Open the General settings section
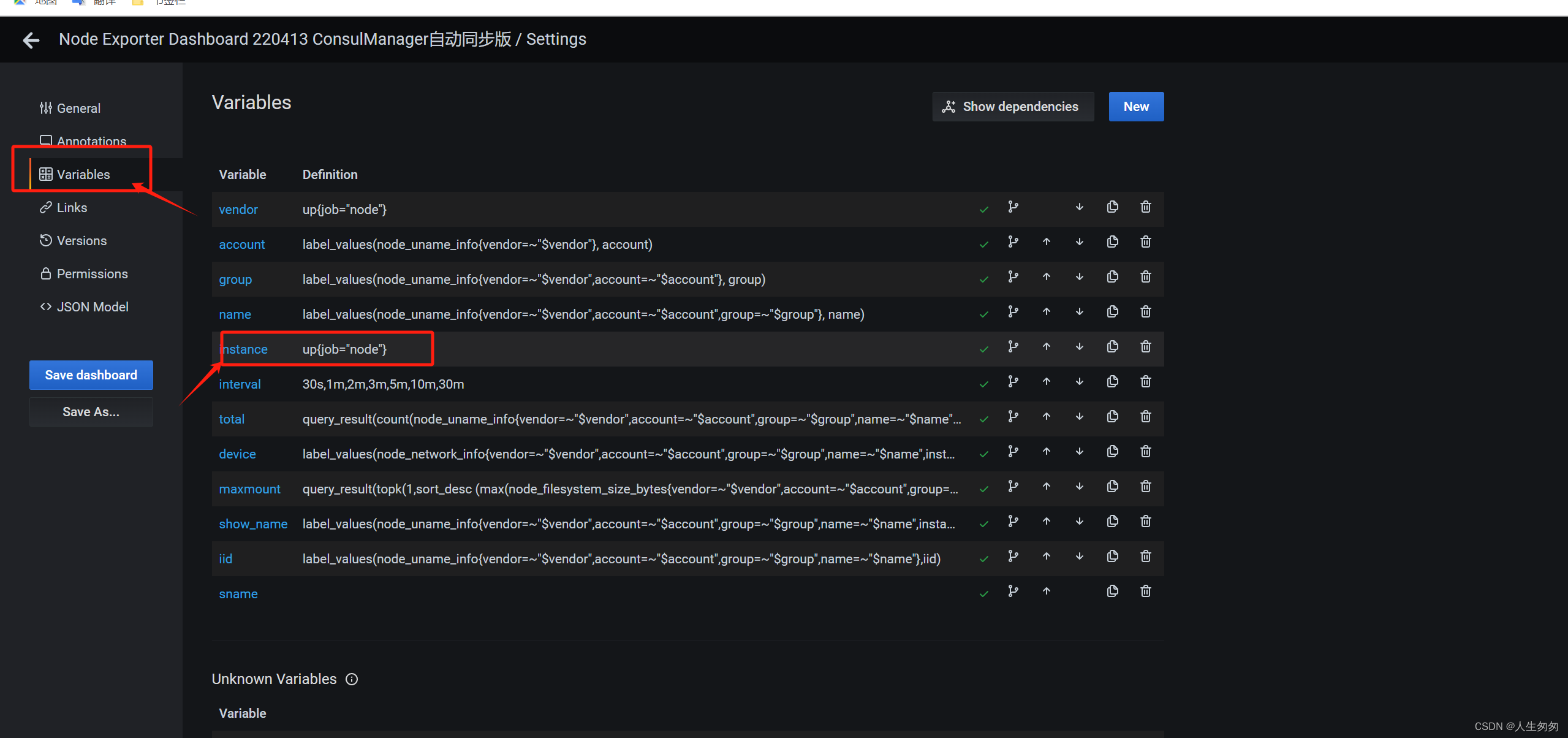 (78, 108)
